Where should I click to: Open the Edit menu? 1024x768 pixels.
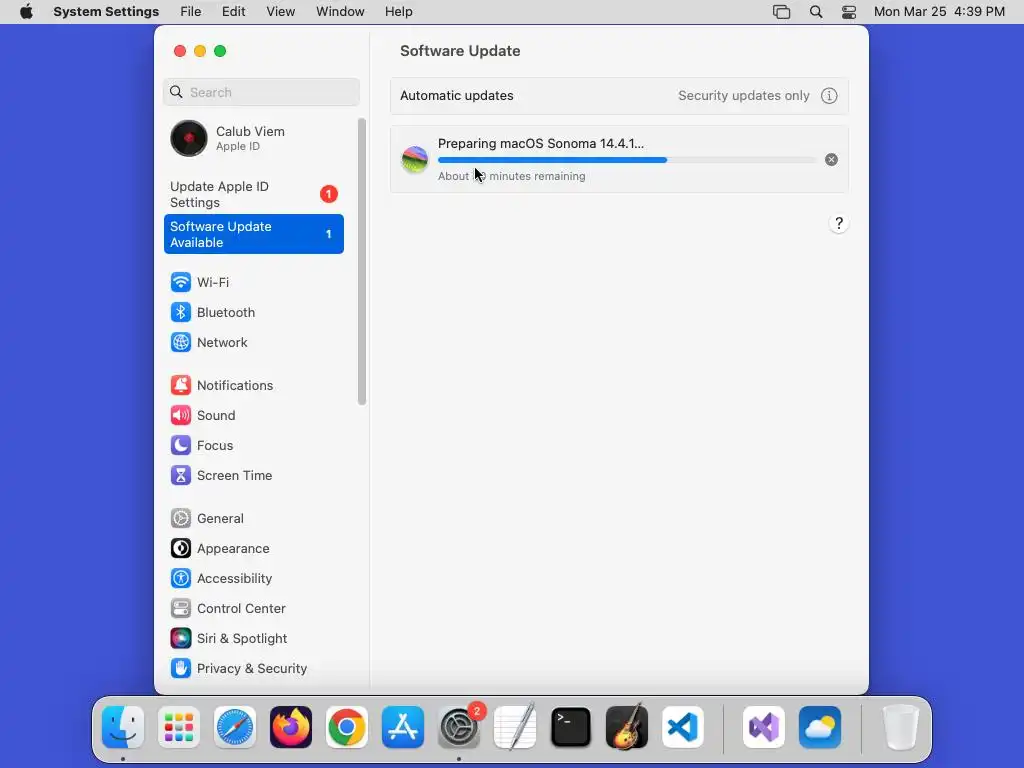[233, 12]
